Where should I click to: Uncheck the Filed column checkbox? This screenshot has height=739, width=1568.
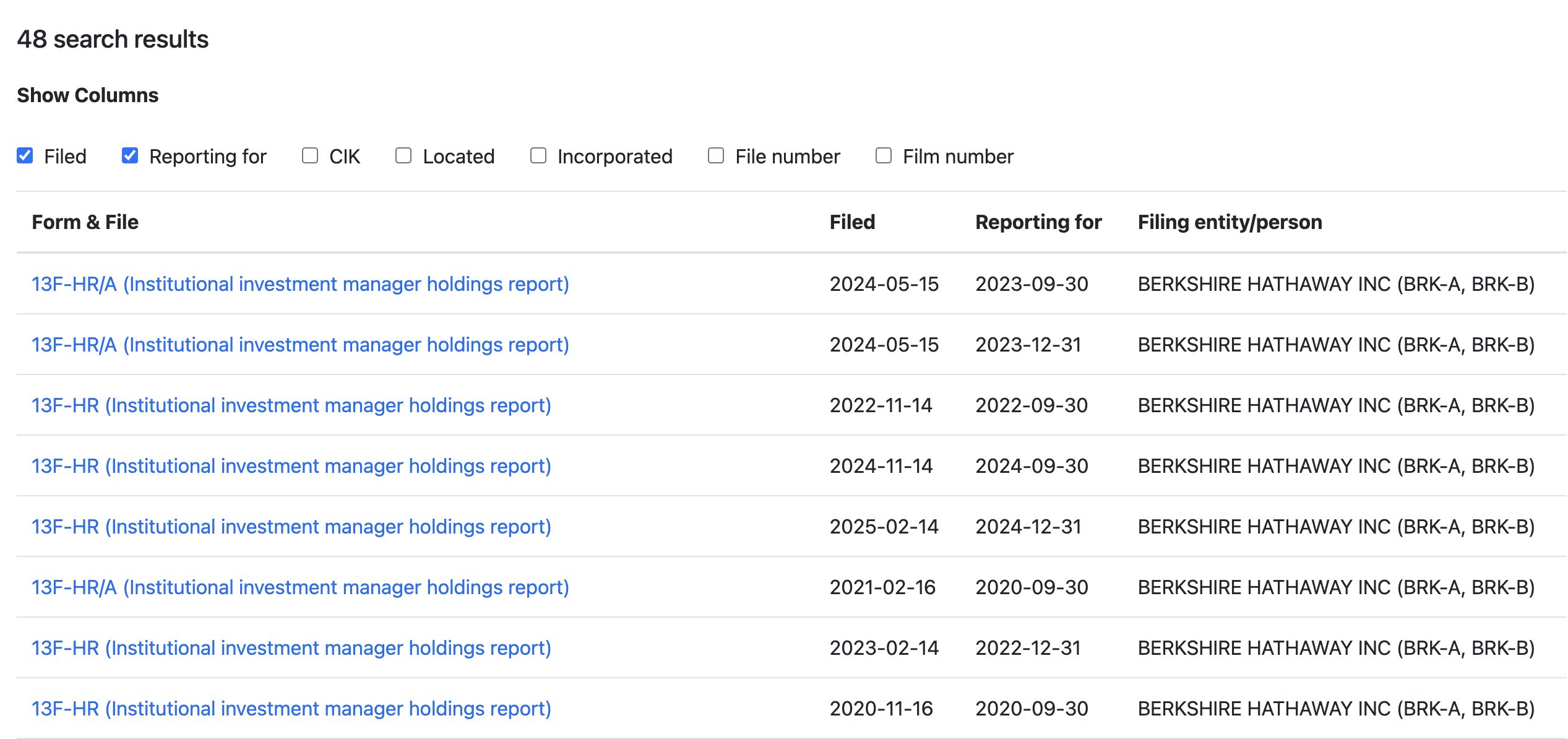(25, 155)
